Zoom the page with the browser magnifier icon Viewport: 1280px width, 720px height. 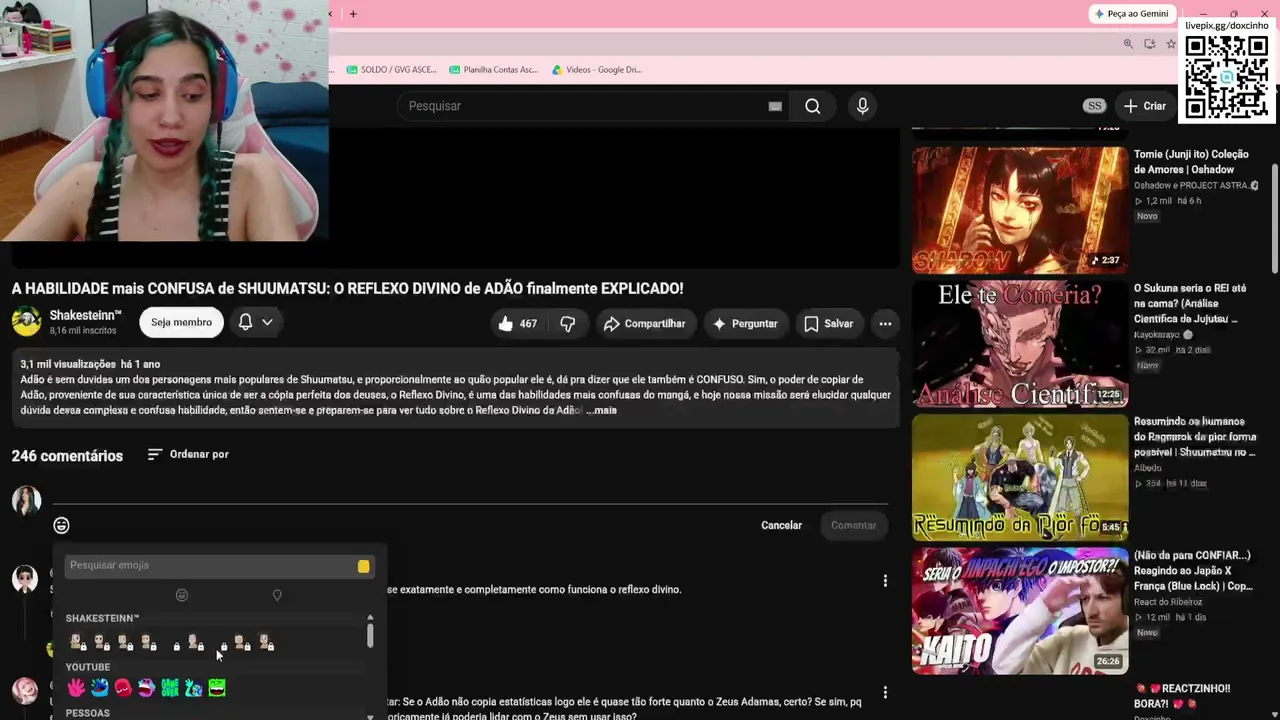(1128, 44)
